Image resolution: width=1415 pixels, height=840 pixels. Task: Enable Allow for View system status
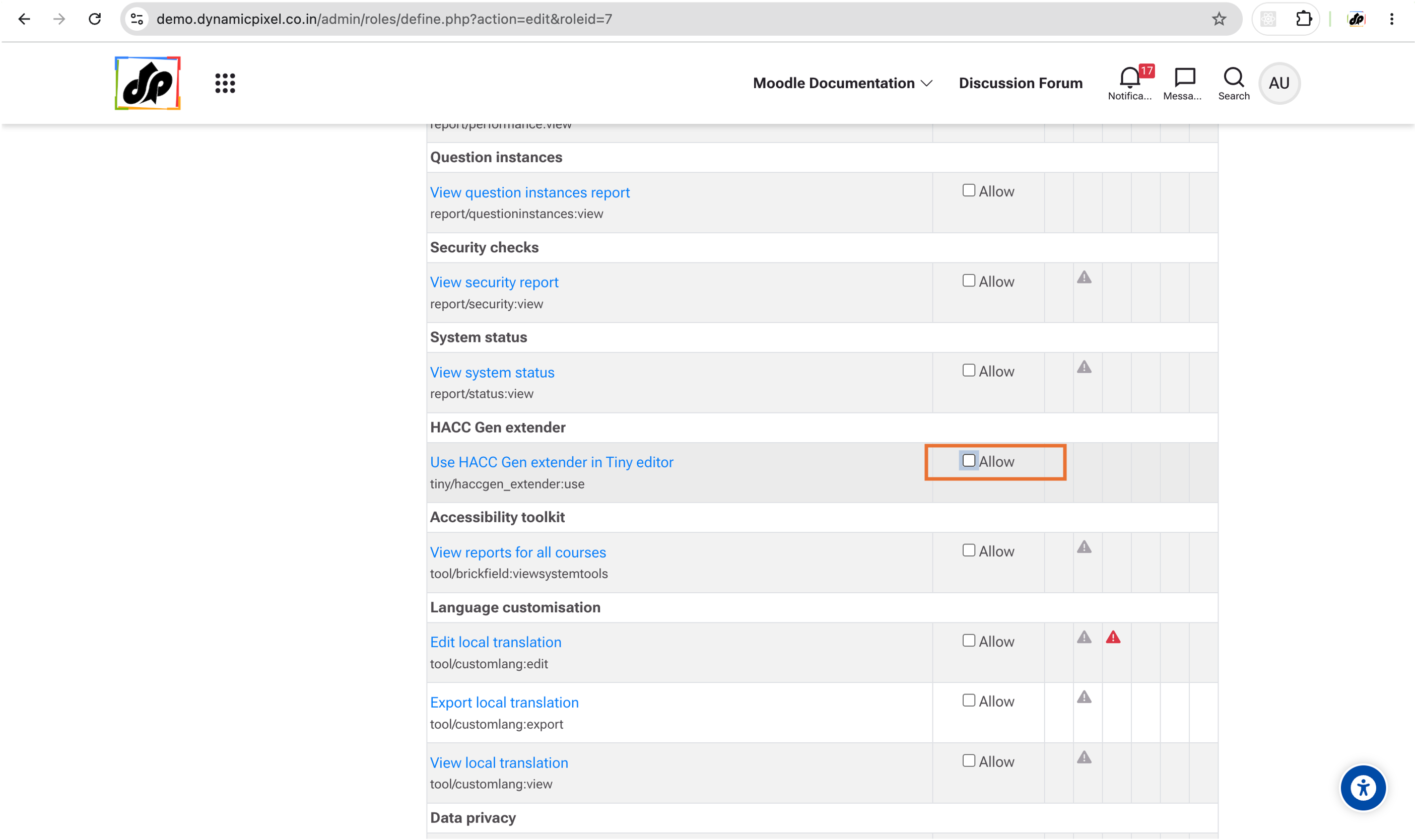pos(968,371)
